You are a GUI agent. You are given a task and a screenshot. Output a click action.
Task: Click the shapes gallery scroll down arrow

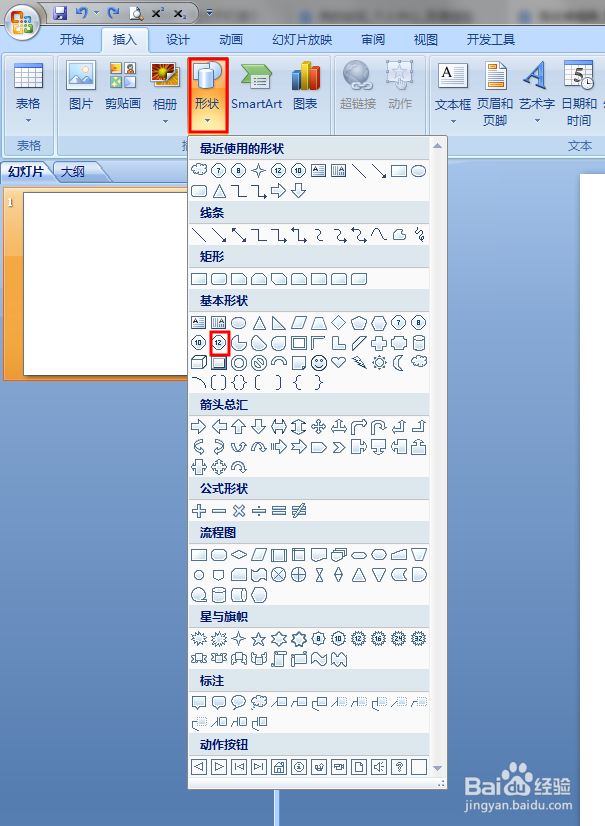tap(437, 769)
